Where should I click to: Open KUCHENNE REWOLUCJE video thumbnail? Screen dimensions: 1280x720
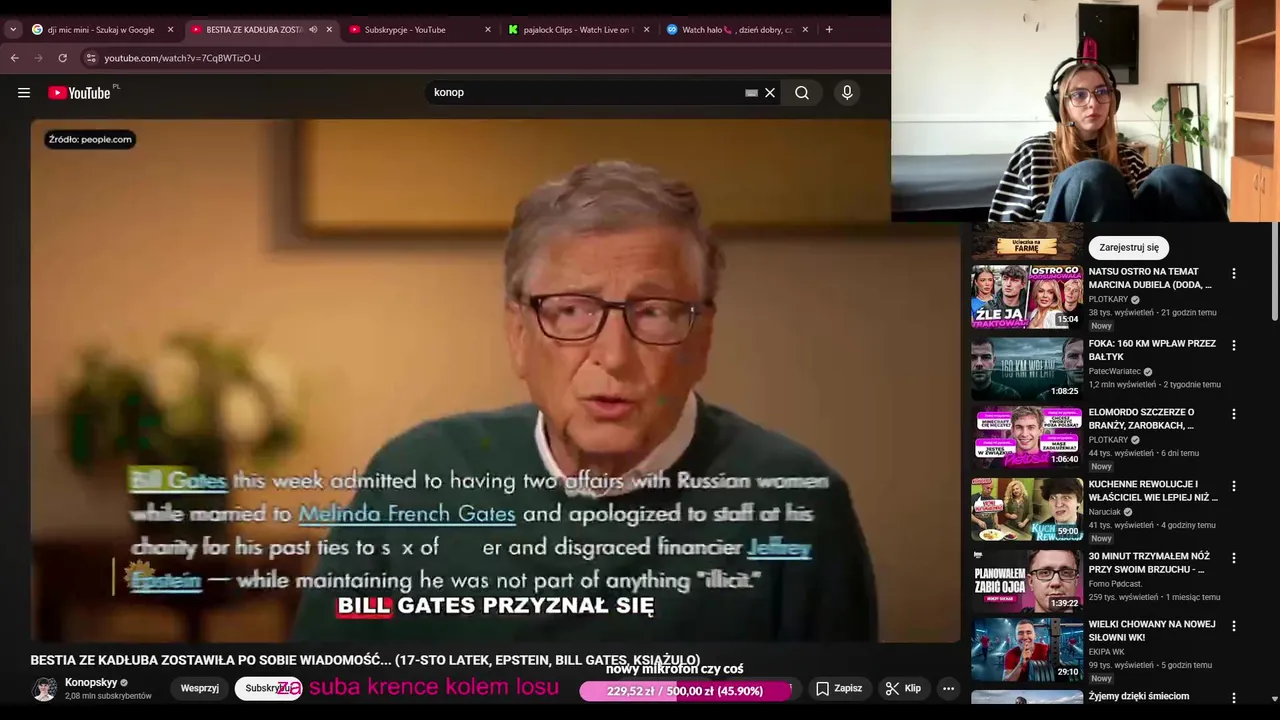coord(1027,509)
